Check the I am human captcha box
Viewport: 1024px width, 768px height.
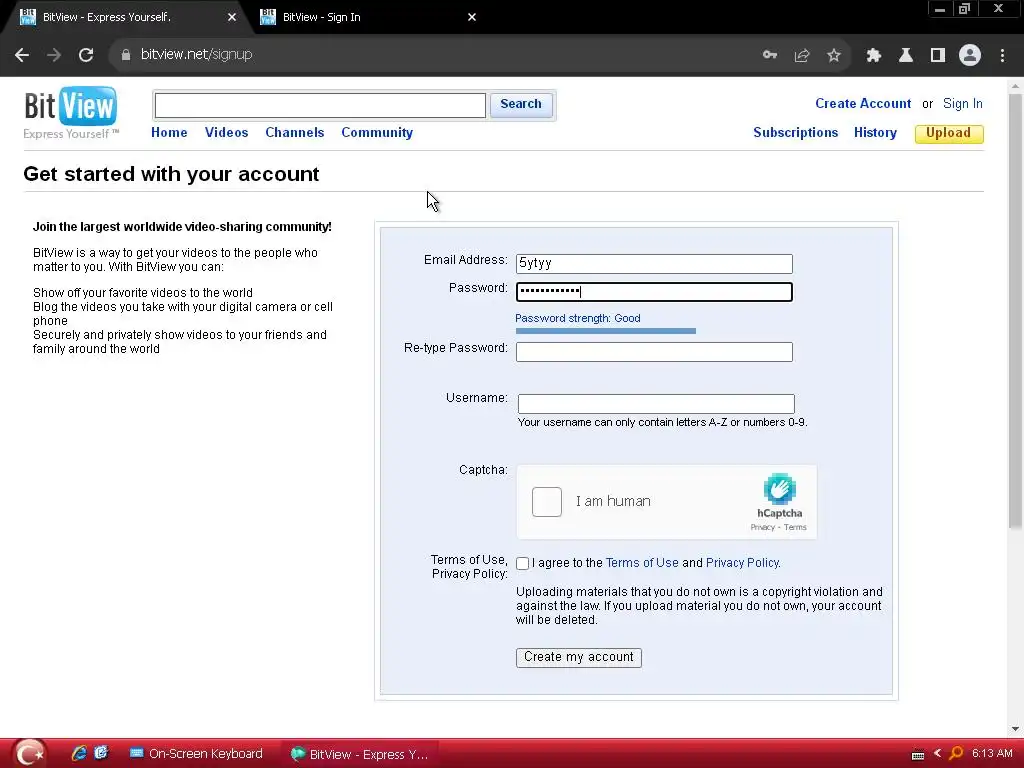(547, 502)
